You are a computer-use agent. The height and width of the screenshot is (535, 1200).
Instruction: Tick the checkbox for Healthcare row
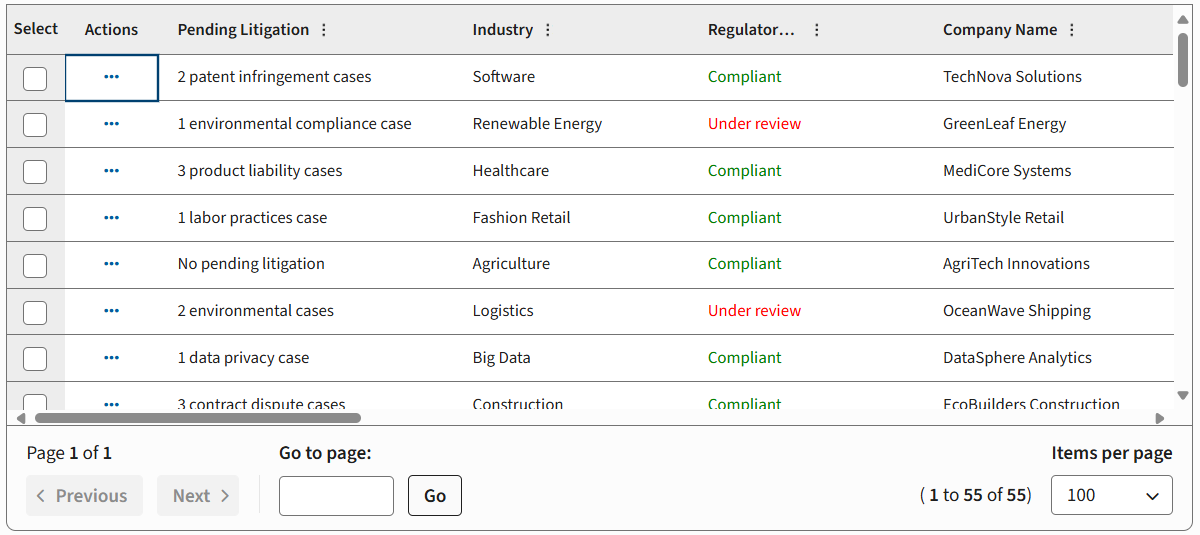pos(35,172)
